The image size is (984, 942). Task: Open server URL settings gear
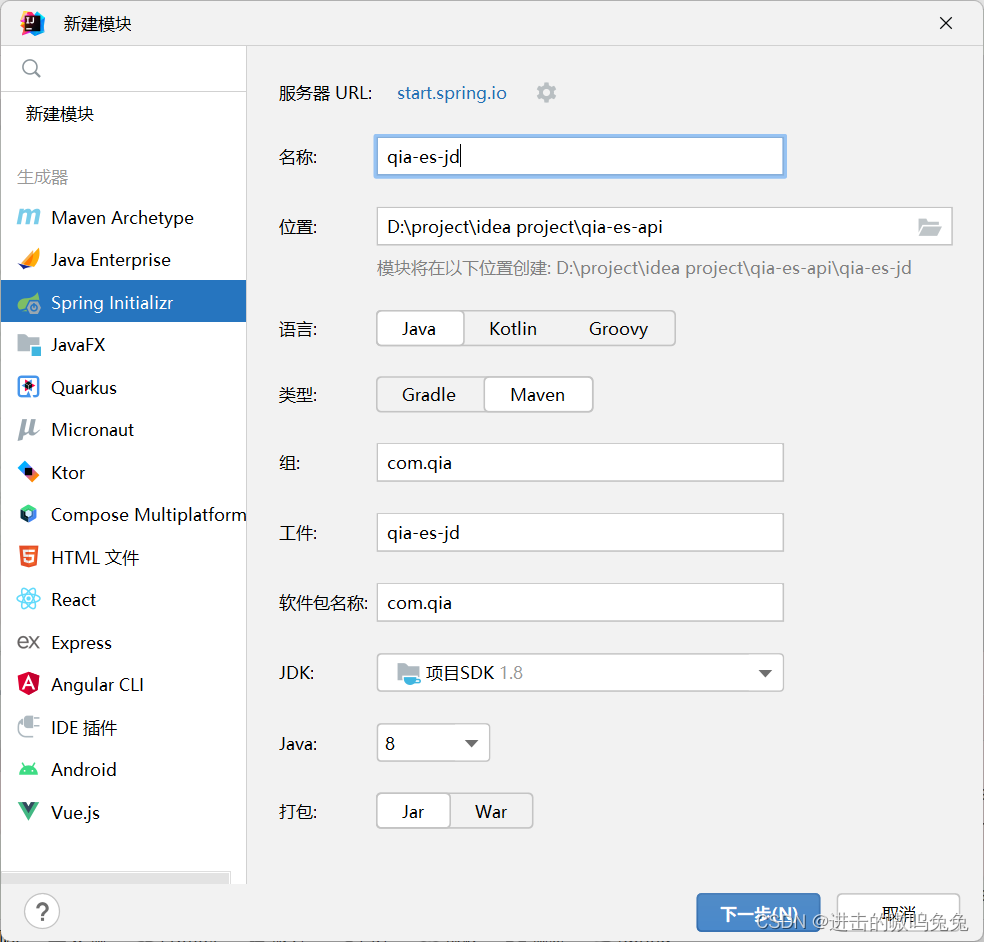coord(546,93)
